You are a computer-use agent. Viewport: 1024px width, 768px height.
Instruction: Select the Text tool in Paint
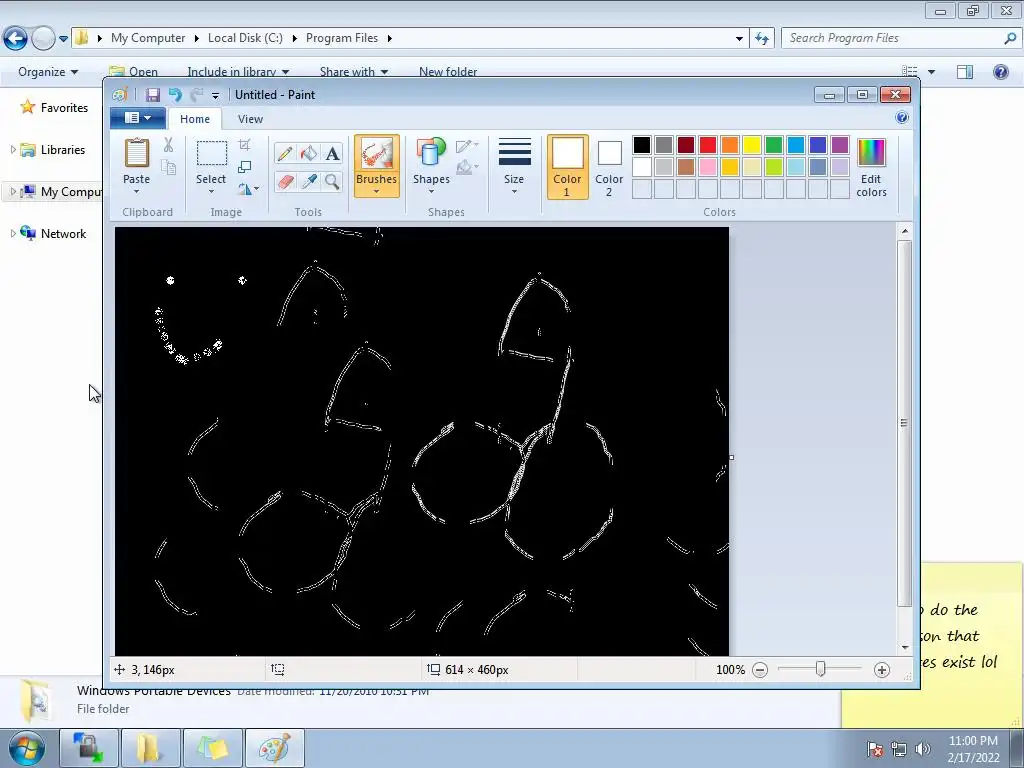(x=332, y=153)
